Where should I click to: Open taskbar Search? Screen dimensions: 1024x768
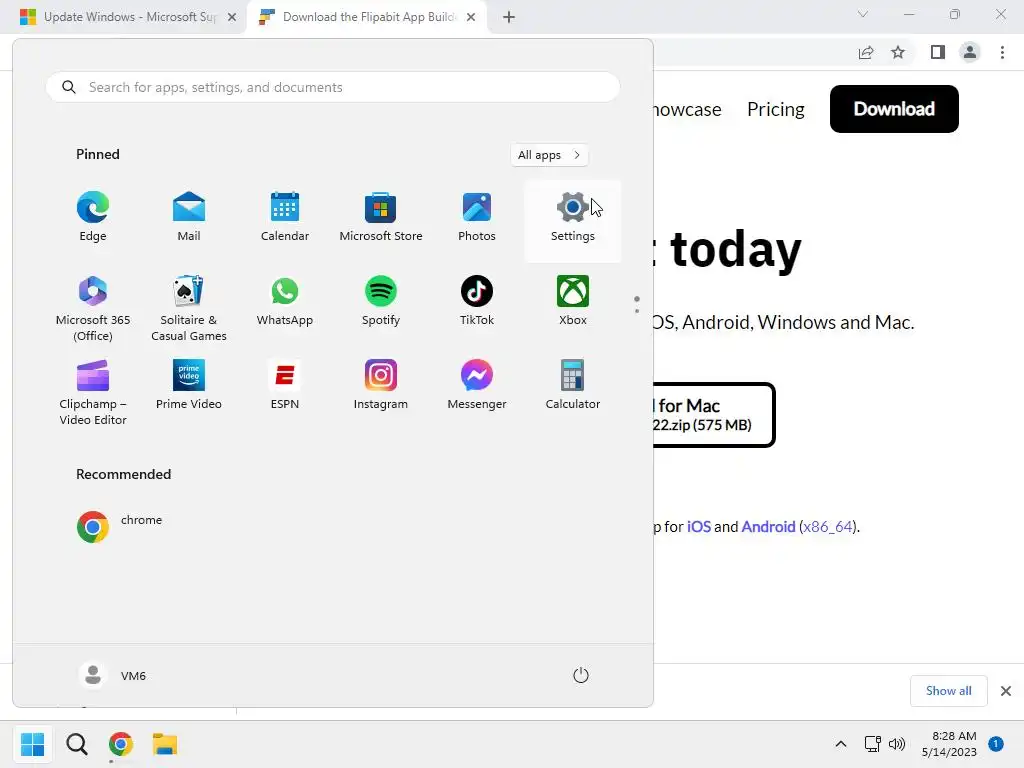pos(76,744)
